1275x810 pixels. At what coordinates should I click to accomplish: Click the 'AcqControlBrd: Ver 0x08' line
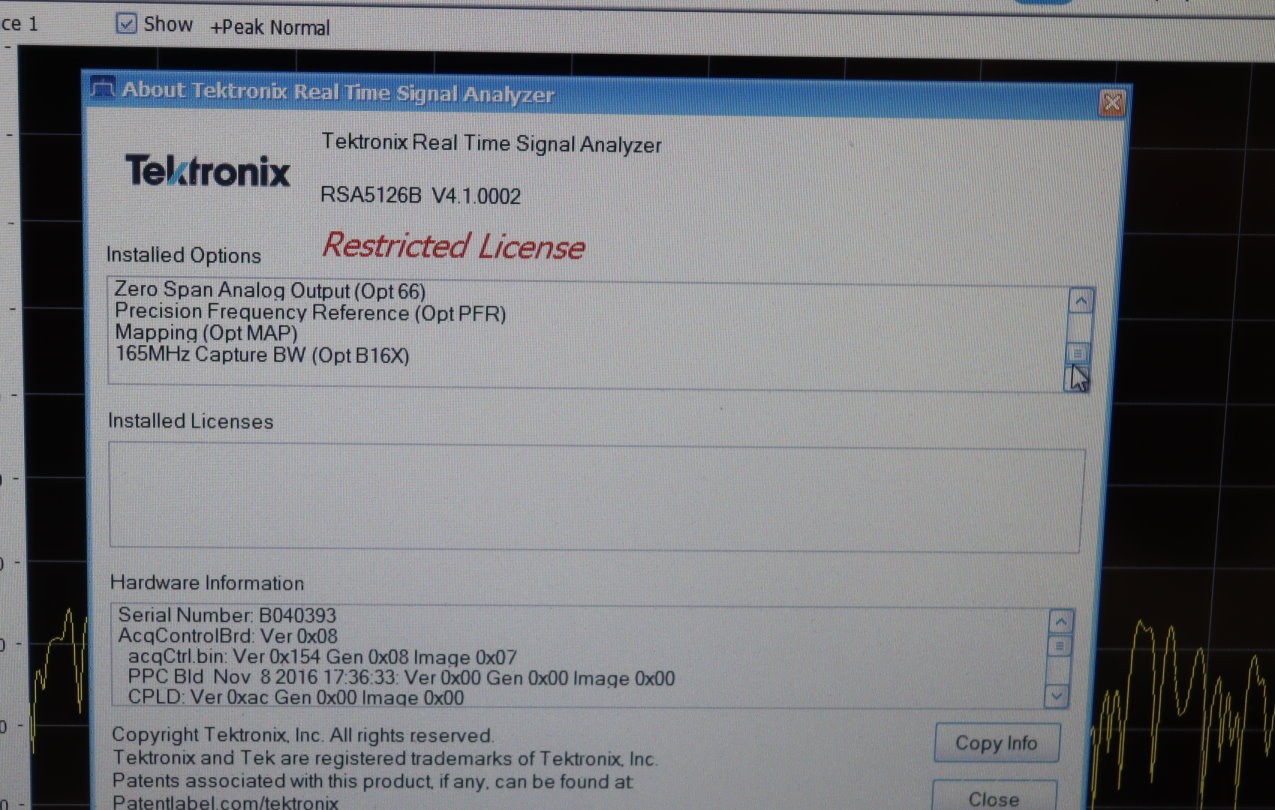(x=227, y=636)
